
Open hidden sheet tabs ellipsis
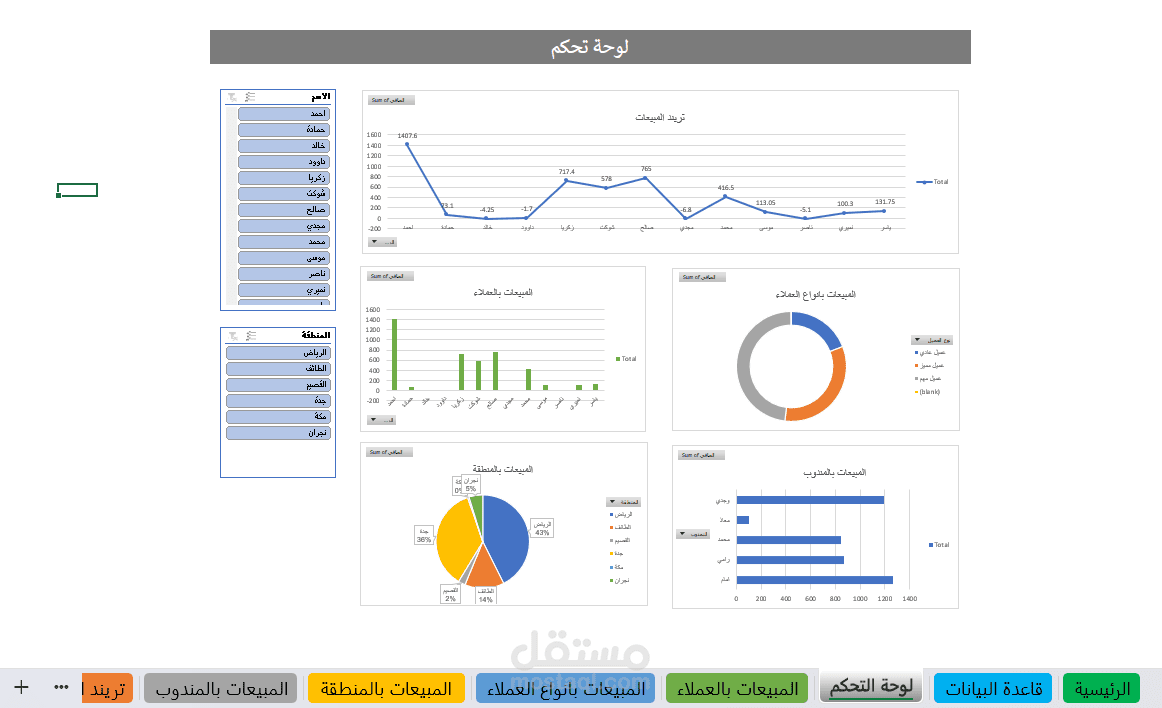click(x=62, y=687)
